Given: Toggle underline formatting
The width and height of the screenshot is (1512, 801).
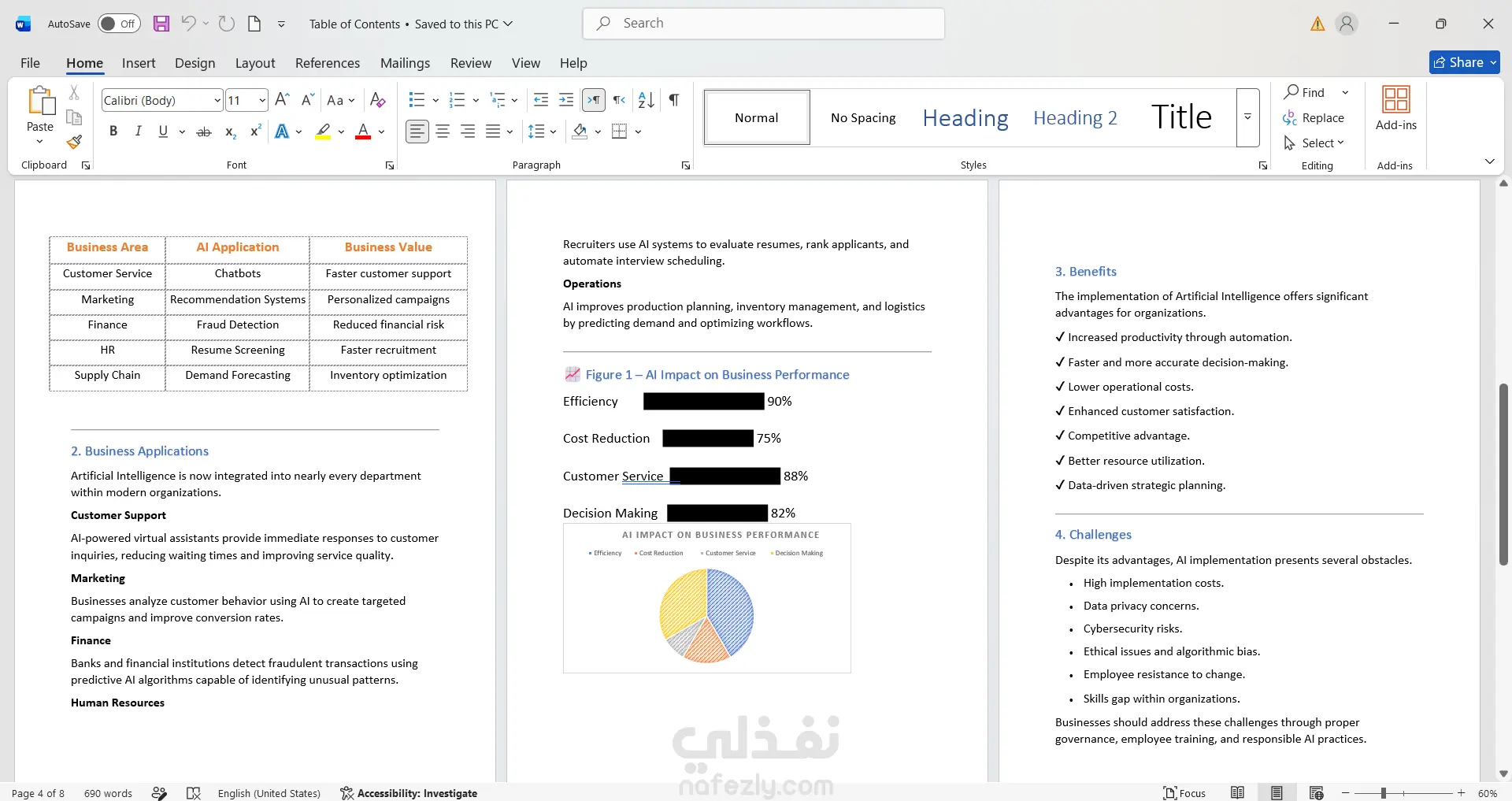Looking at the screenshot, I should (163, 132).
